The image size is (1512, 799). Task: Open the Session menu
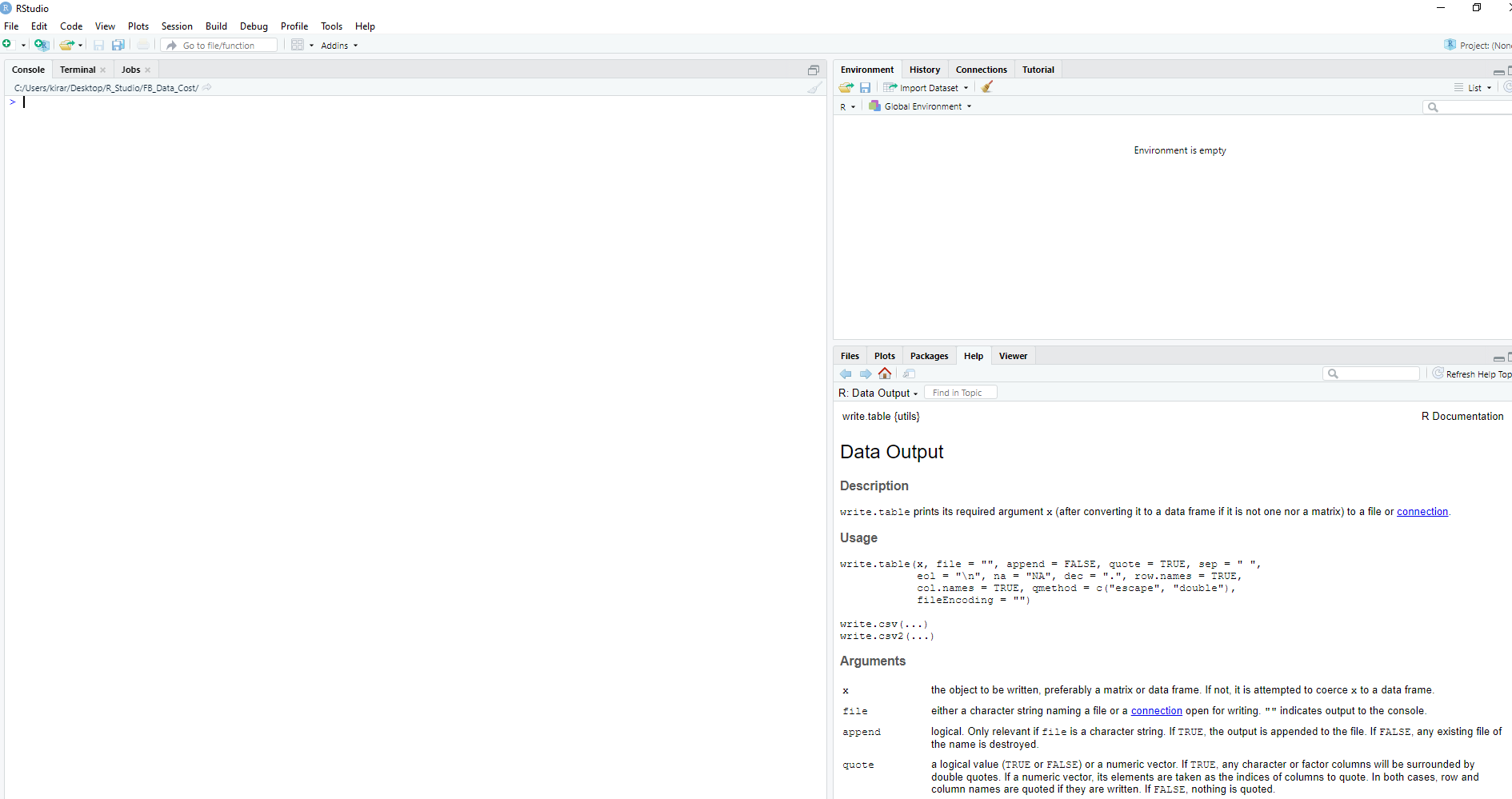pyautogui.click(x=177, y=26)
